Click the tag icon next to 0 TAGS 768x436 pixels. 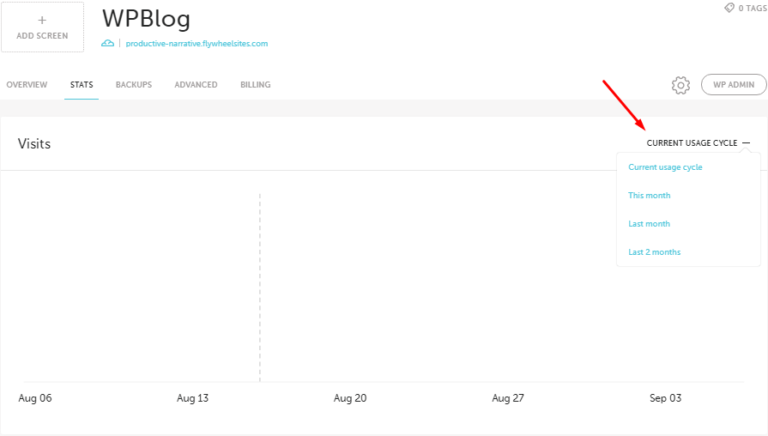[729, 8]
